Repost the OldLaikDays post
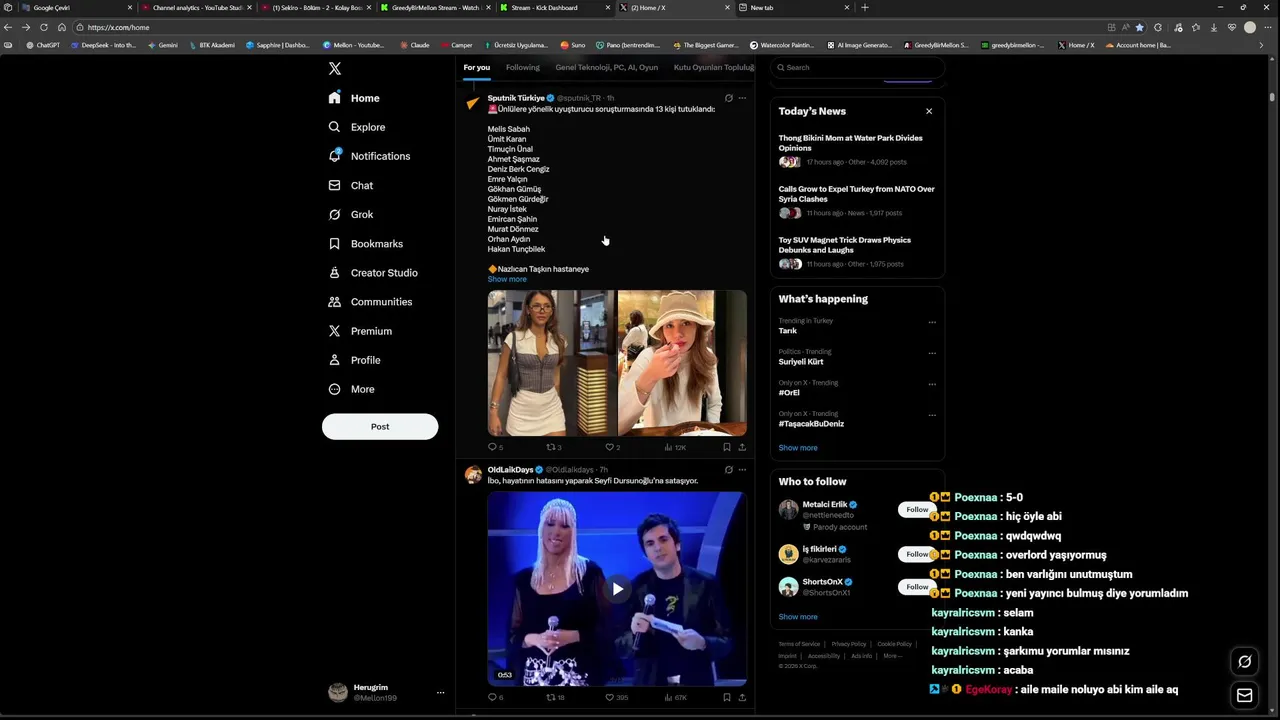This screenshot has height=720, width=1280. (555, 697)
